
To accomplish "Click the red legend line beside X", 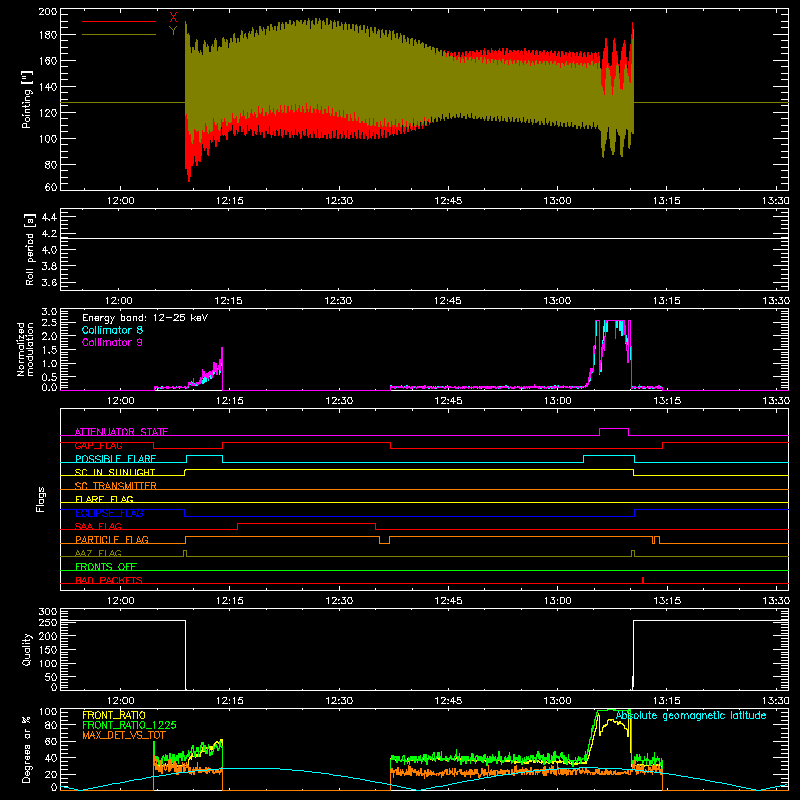I will coord(119,21).
